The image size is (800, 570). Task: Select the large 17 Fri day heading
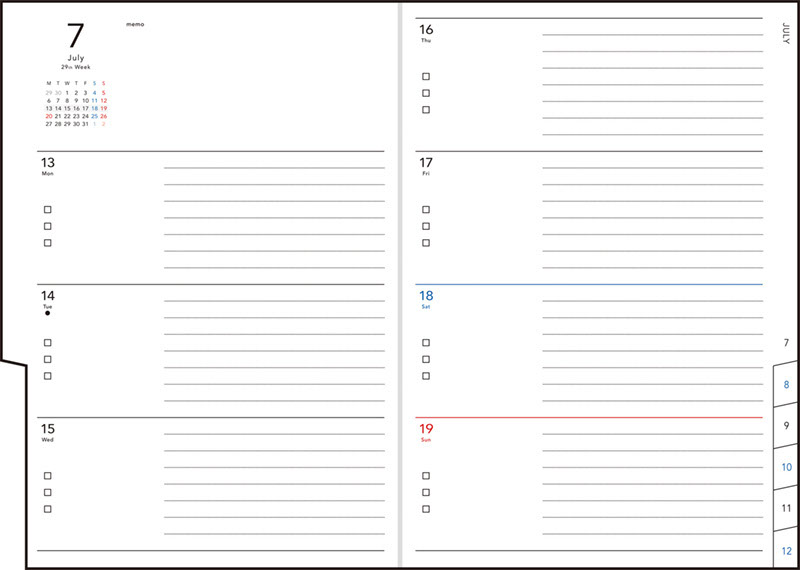click(426, 163)
